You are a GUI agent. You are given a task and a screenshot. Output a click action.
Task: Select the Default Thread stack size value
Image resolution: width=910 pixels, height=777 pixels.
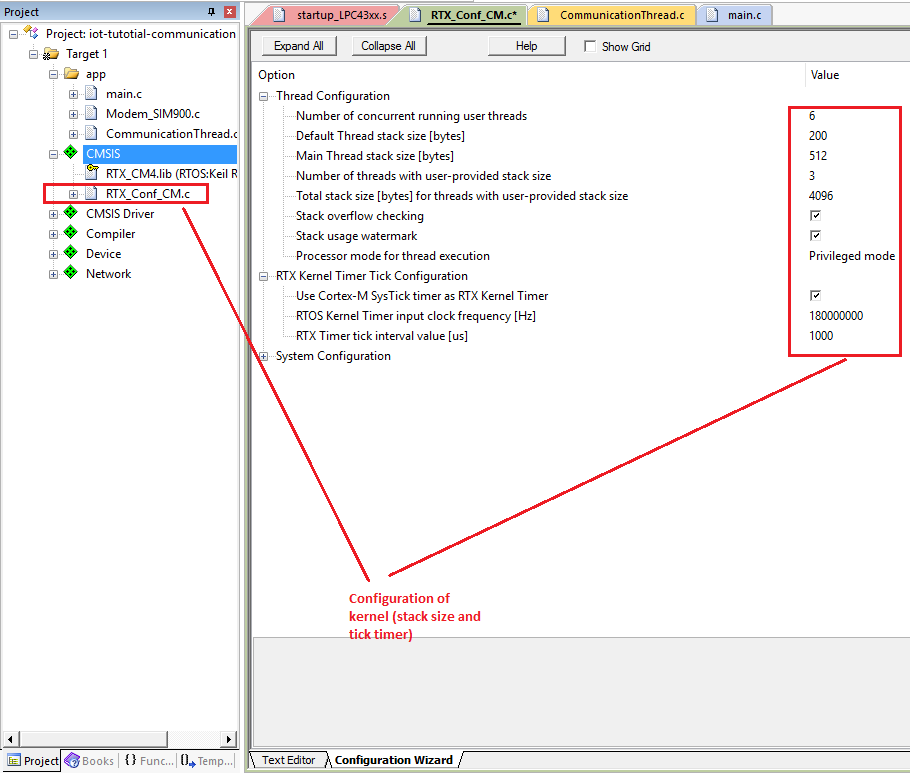[x=818, y=136]
